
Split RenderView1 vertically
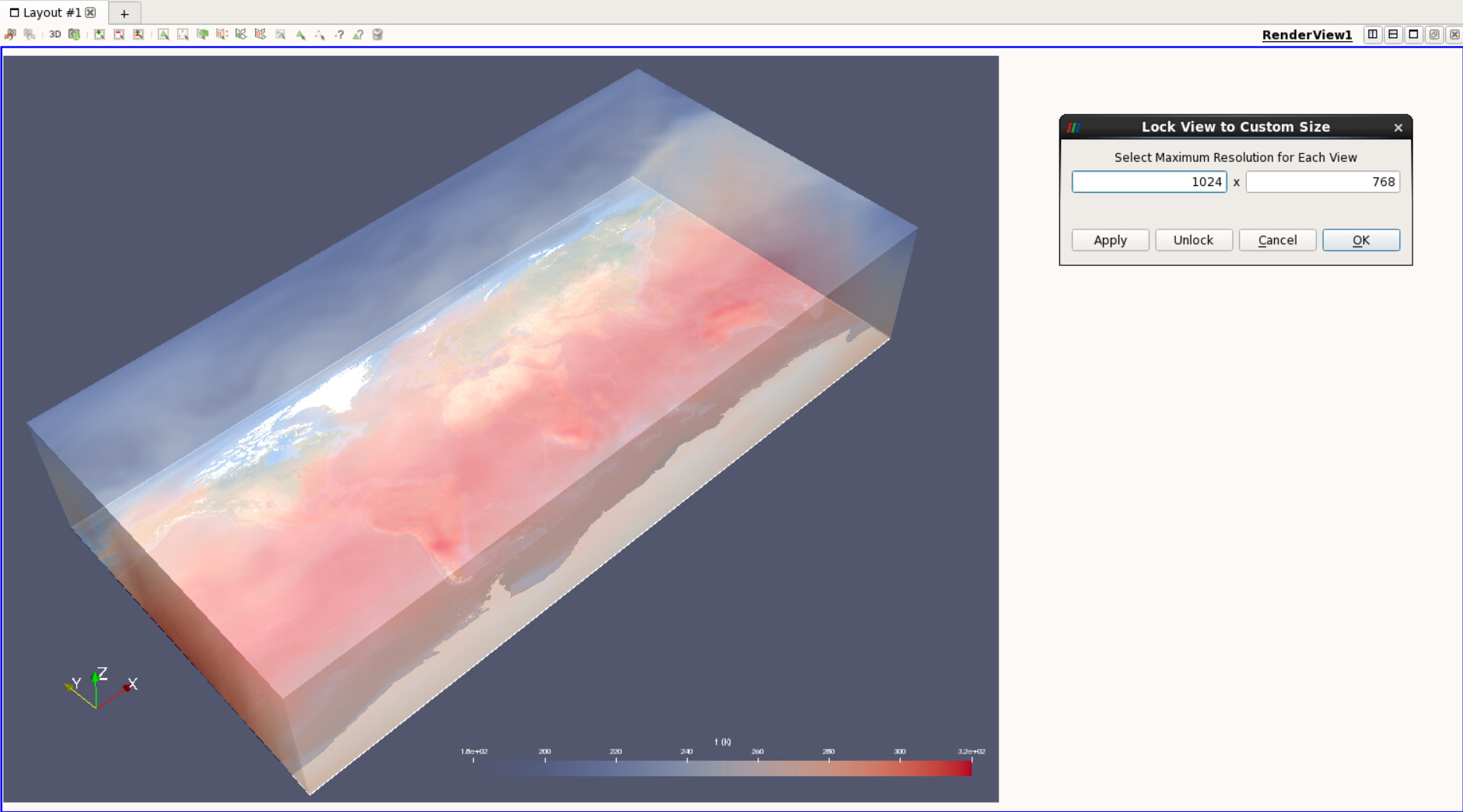tap(1393, 34)
